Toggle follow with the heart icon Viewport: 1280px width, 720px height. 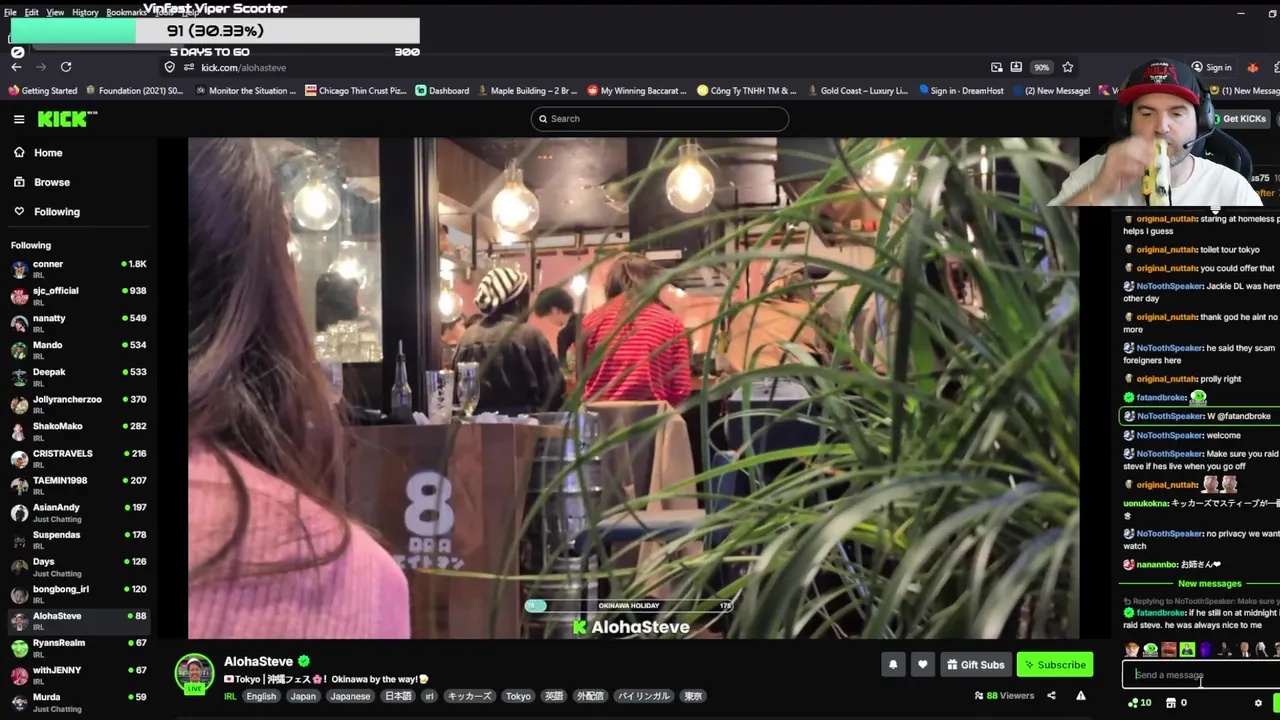coord(923,665)
